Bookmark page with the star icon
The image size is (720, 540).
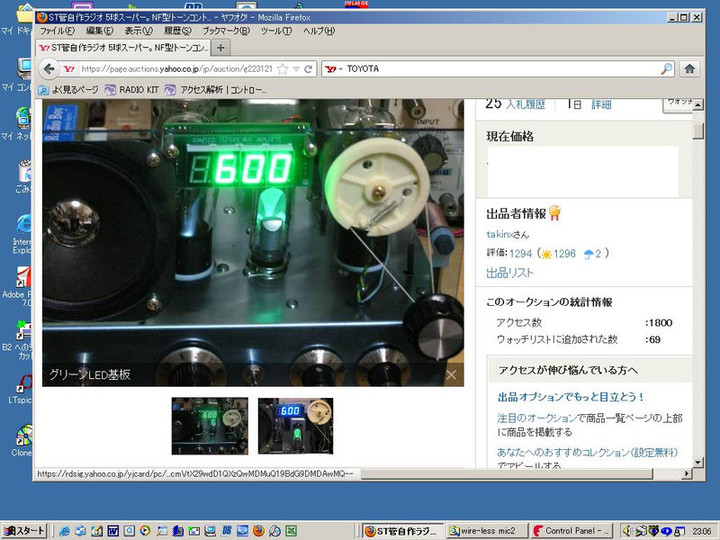click(x=283, y=69)
